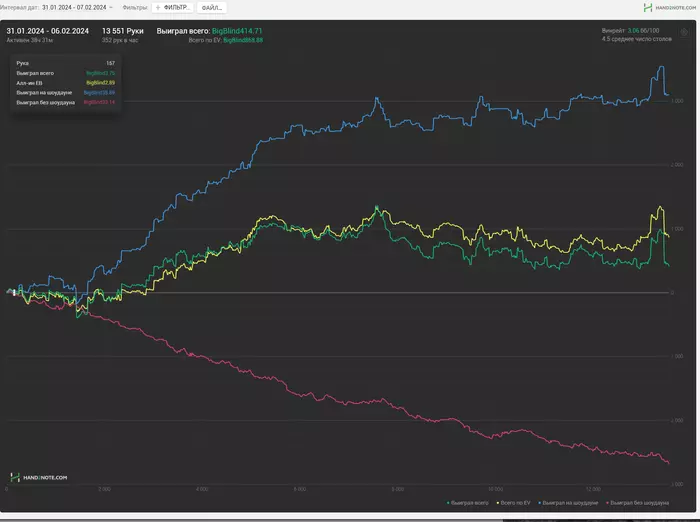The image size is (700, 522).
Task: Click the plus icon on the ФИЛЬТР button
Action: tap(158, 8)
